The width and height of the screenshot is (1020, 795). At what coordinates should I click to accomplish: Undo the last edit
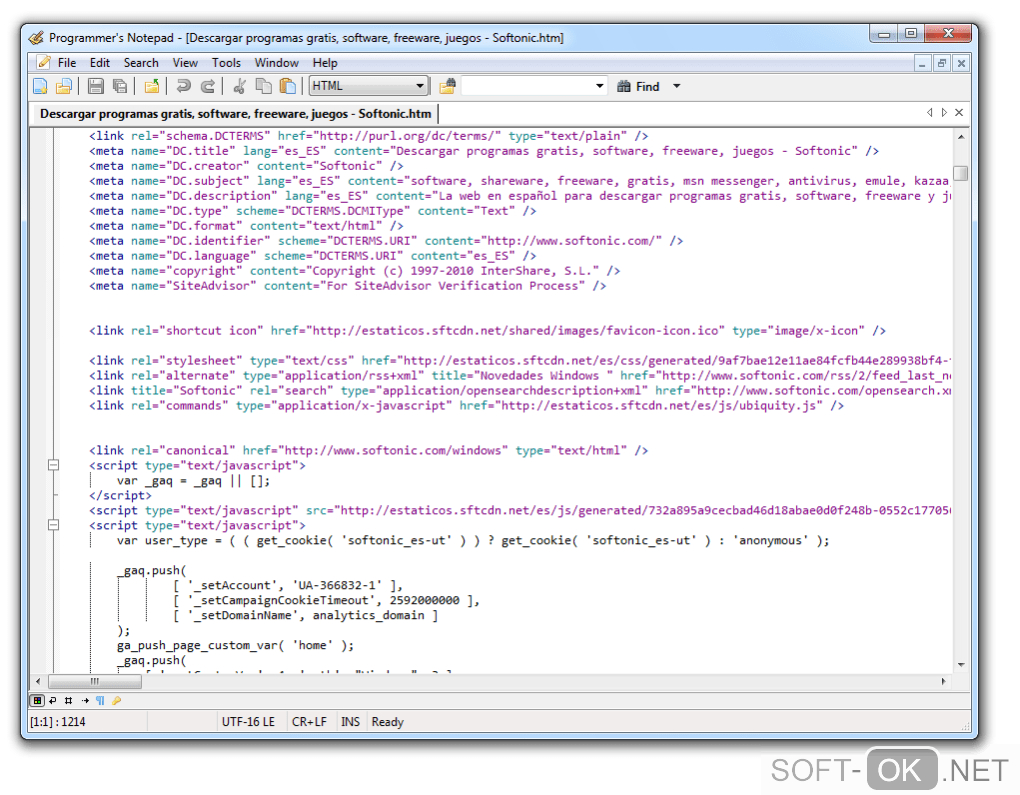(184, 87)
